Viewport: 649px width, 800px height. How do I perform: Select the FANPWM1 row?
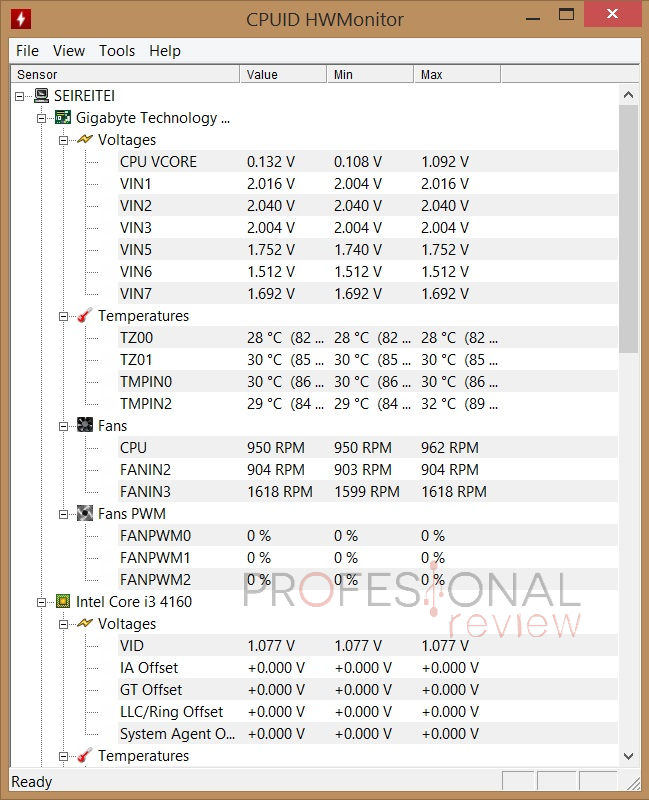click(x=367, y=557)
